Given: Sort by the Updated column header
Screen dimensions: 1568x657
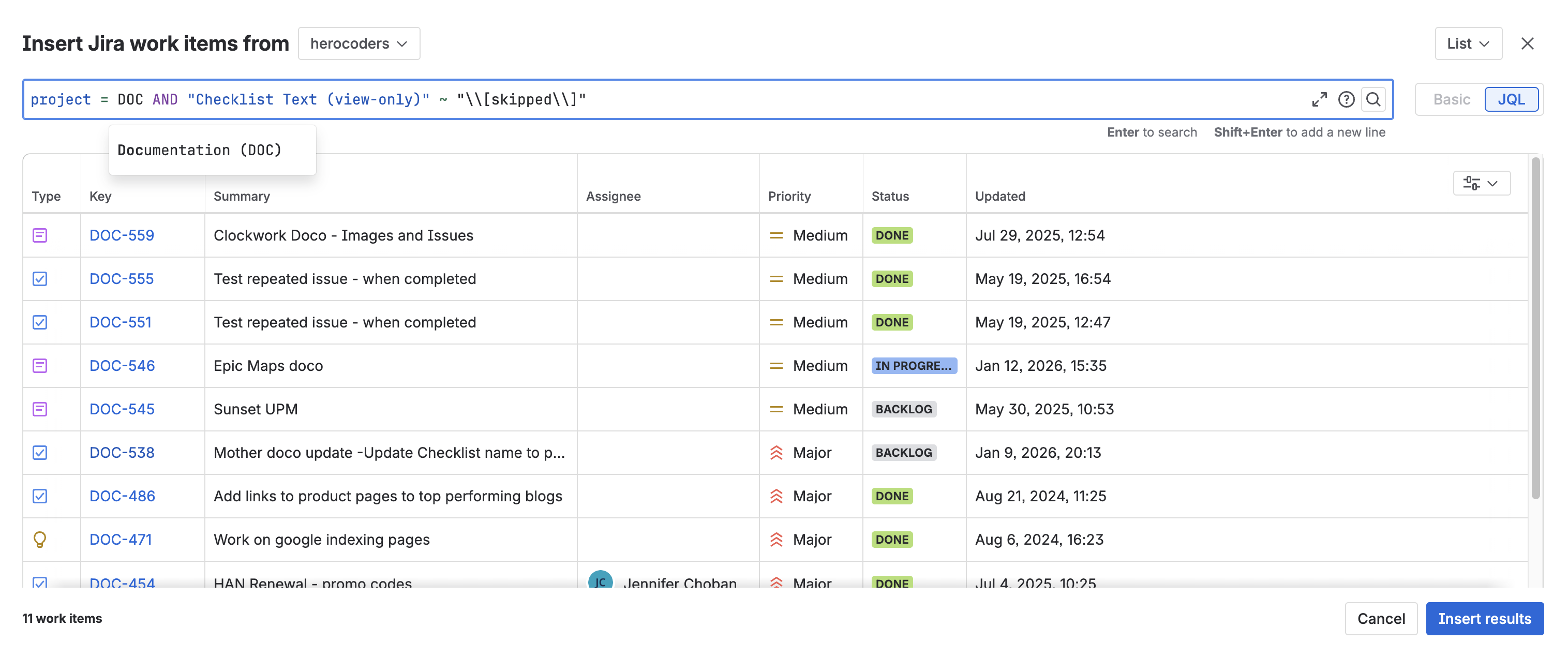Looking at the screenshot, I should point(999,196).
